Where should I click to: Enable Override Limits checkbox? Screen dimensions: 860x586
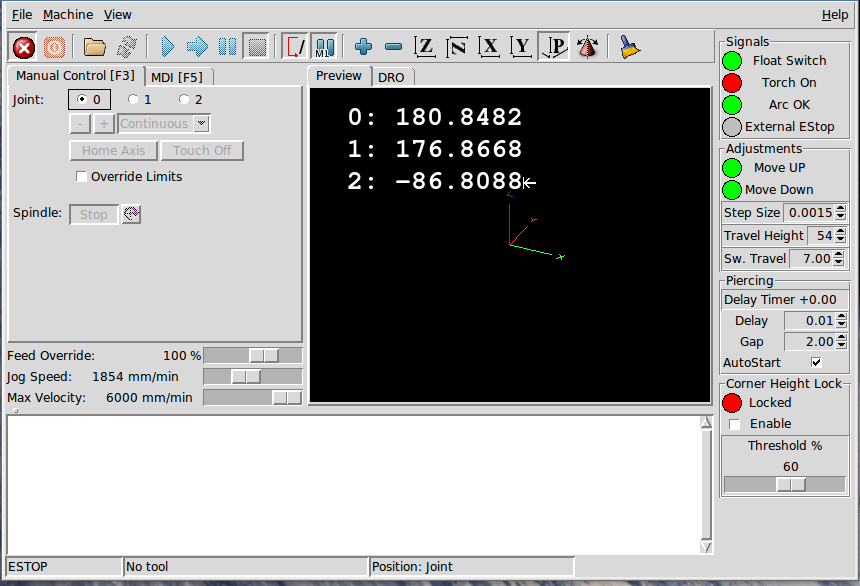[x=81, y=177]
